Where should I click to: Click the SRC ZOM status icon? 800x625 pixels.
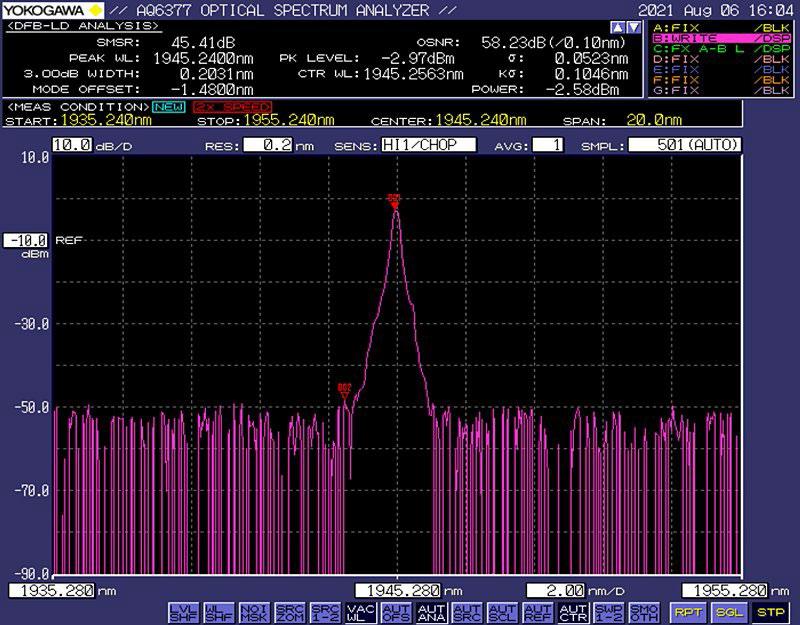(x=289, y=612)
